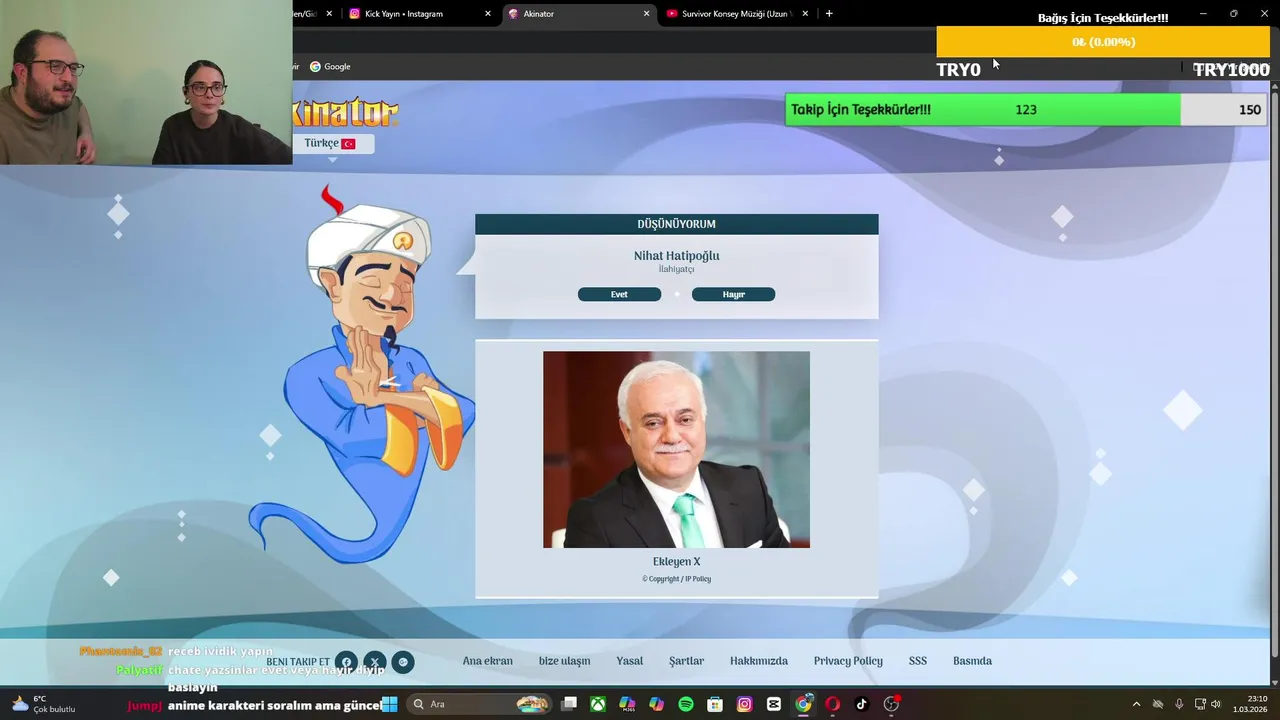
Task: Click the DÜŞÜNÜYORUM header
Action: pyautogui.click(x=677, y=224)
